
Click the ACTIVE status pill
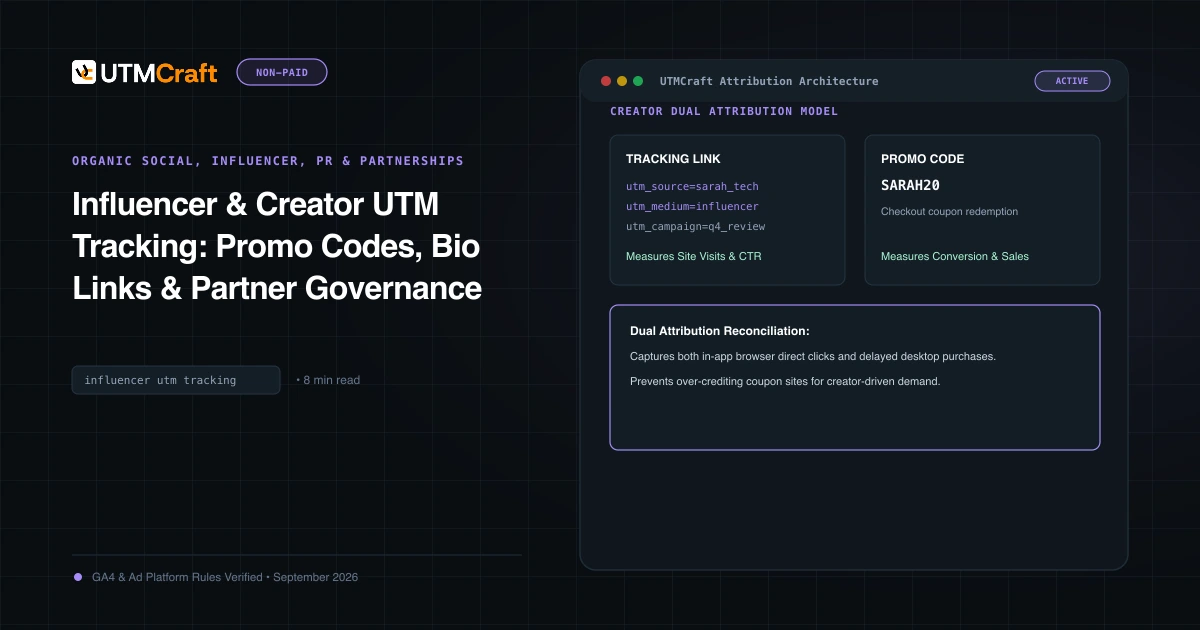(1072, 81)
